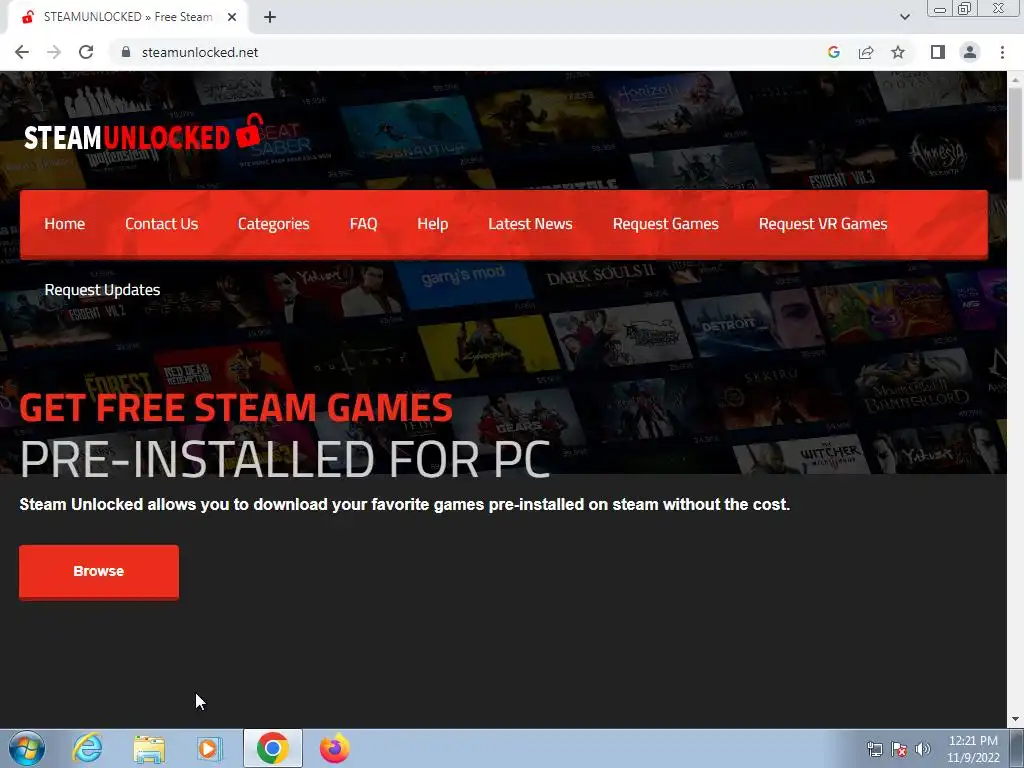This screenshot has width=1024, height=768.
Task: Launch Firefox from the taskbar
Action: 334,748
